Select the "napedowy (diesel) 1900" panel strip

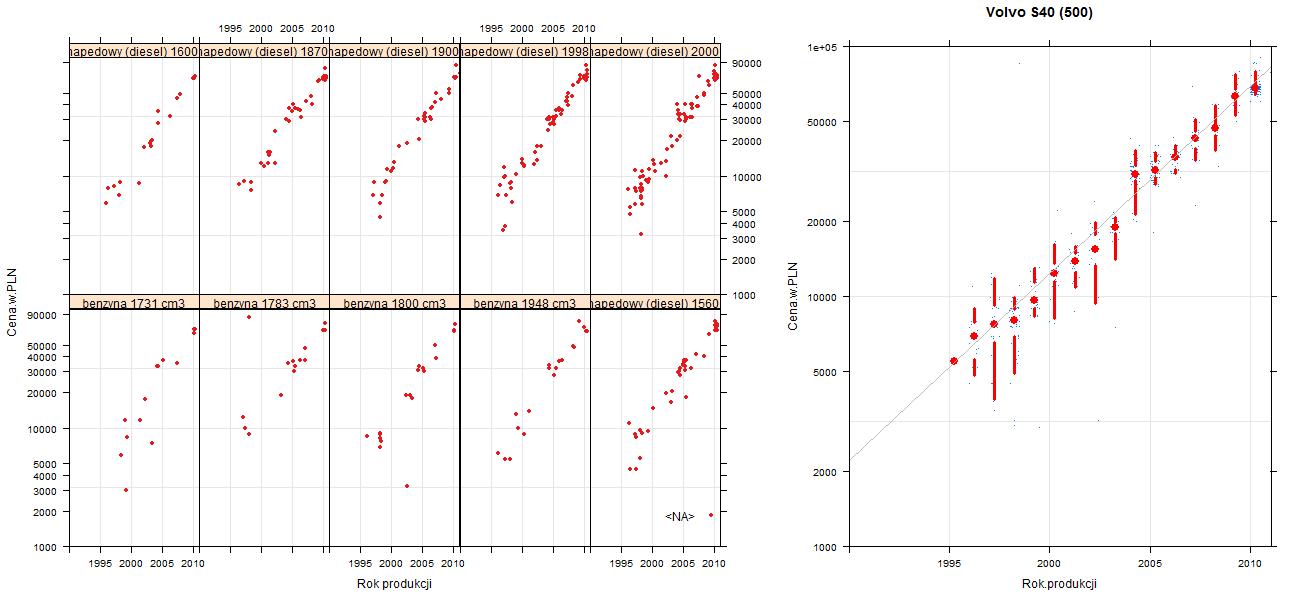pyautogui.click(x=394, y=51)
